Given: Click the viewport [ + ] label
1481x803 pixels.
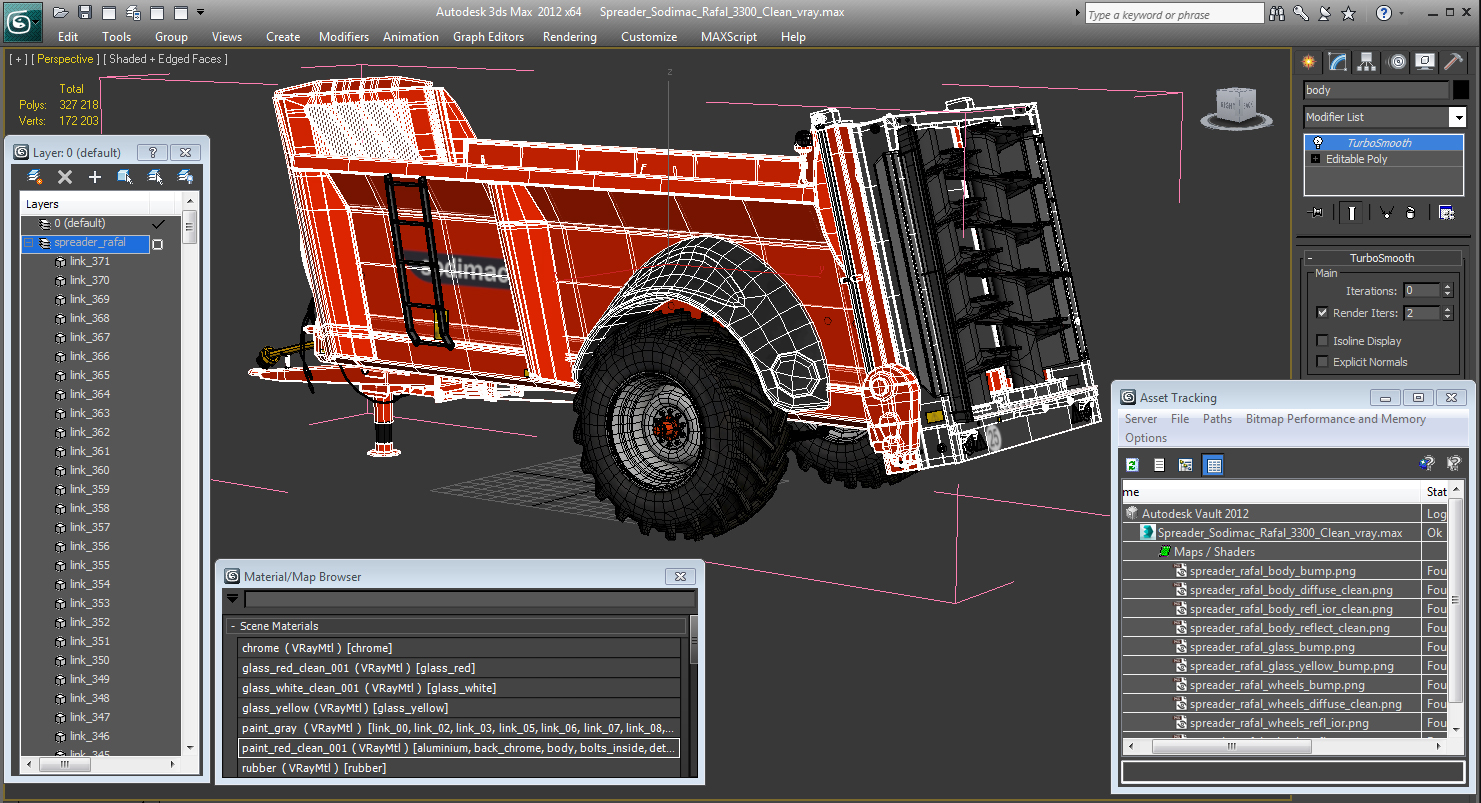Looking at the screenshot, I should click(18, 59).
